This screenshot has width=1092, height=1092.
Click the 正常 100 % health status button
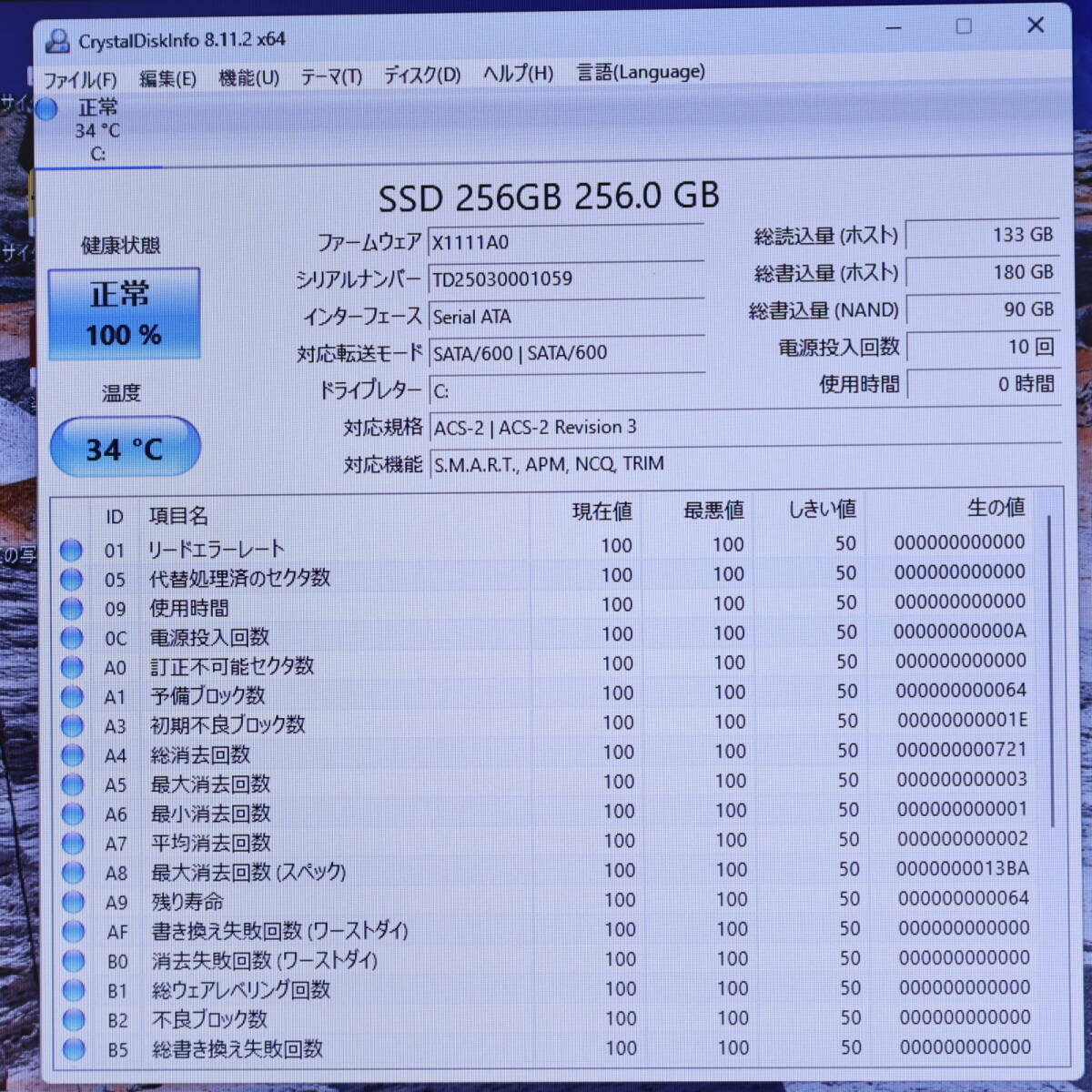click(124, 314)
